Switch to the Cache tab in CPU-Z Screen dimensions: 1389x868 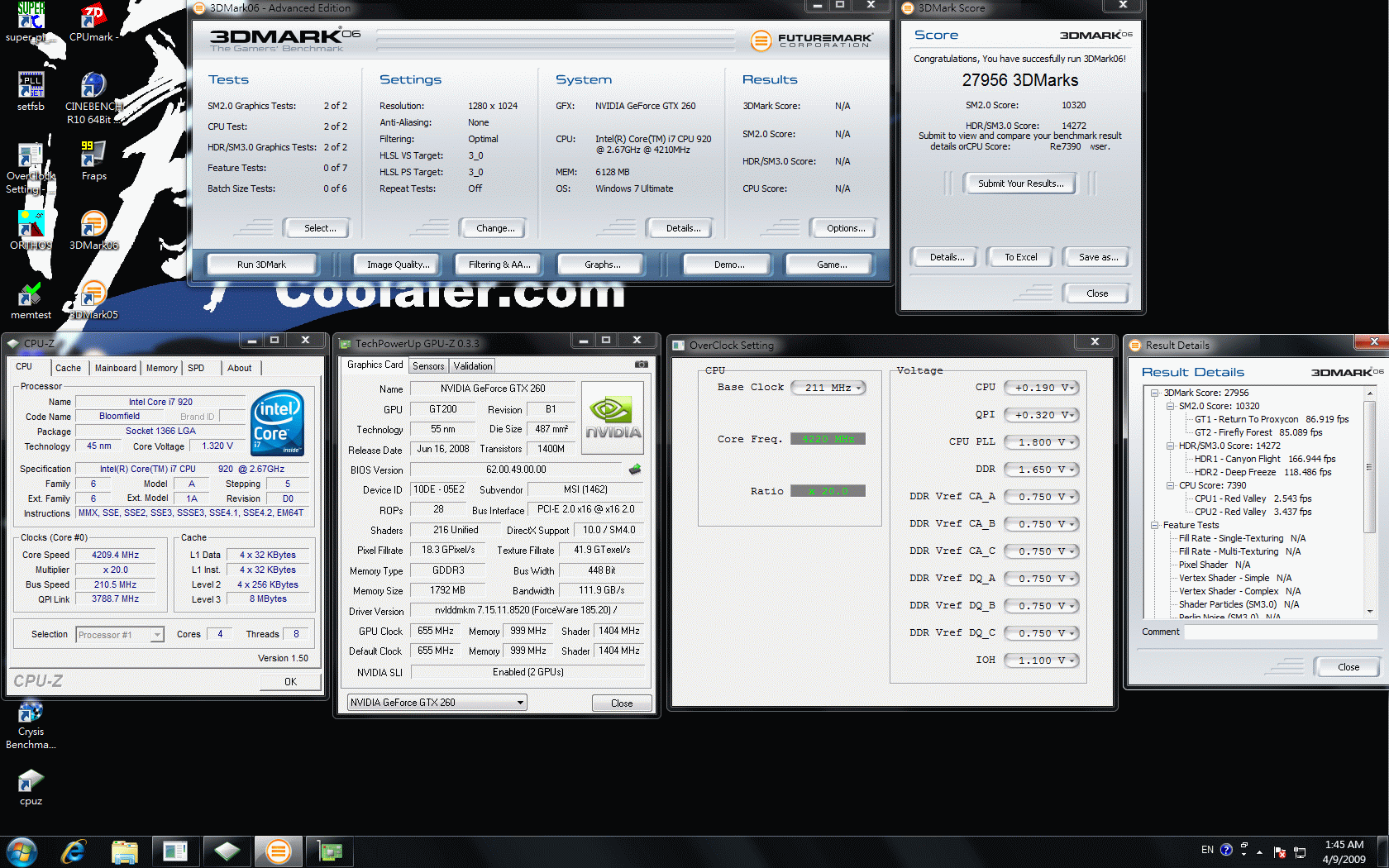[69, 368]
